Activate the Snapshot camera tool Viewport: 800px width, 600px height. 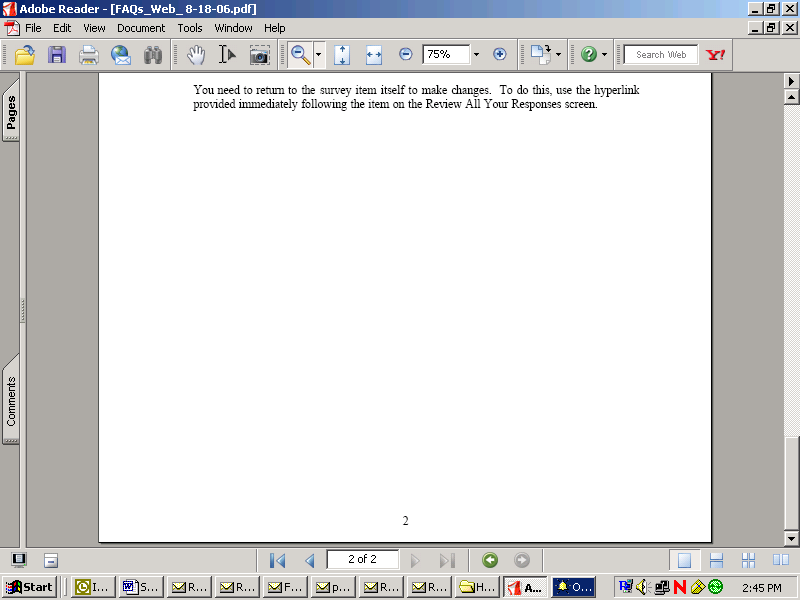259,55
